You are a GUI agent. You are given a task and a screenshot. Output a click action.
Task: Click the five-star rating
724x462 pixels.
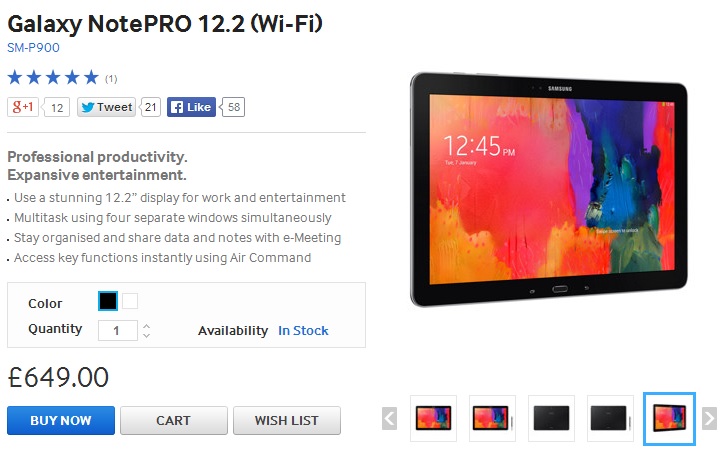[53, 78]
